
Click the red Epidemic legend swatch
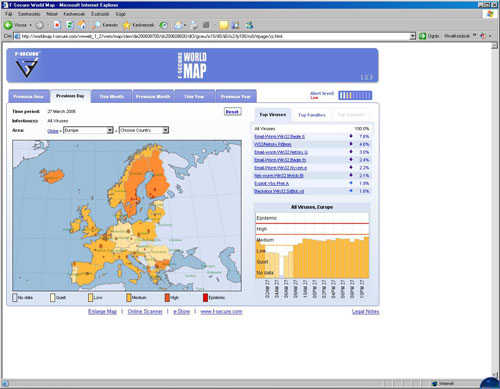[x=205, y=298]
